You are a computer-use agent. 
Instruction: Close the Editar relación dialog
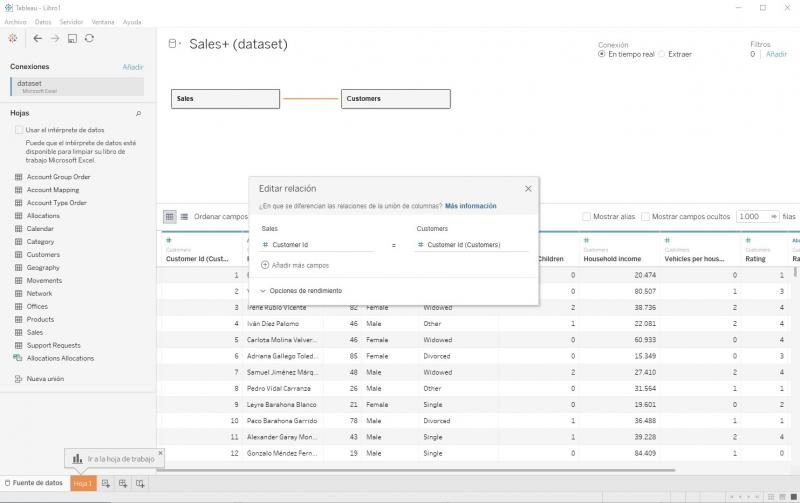[528, 189]
